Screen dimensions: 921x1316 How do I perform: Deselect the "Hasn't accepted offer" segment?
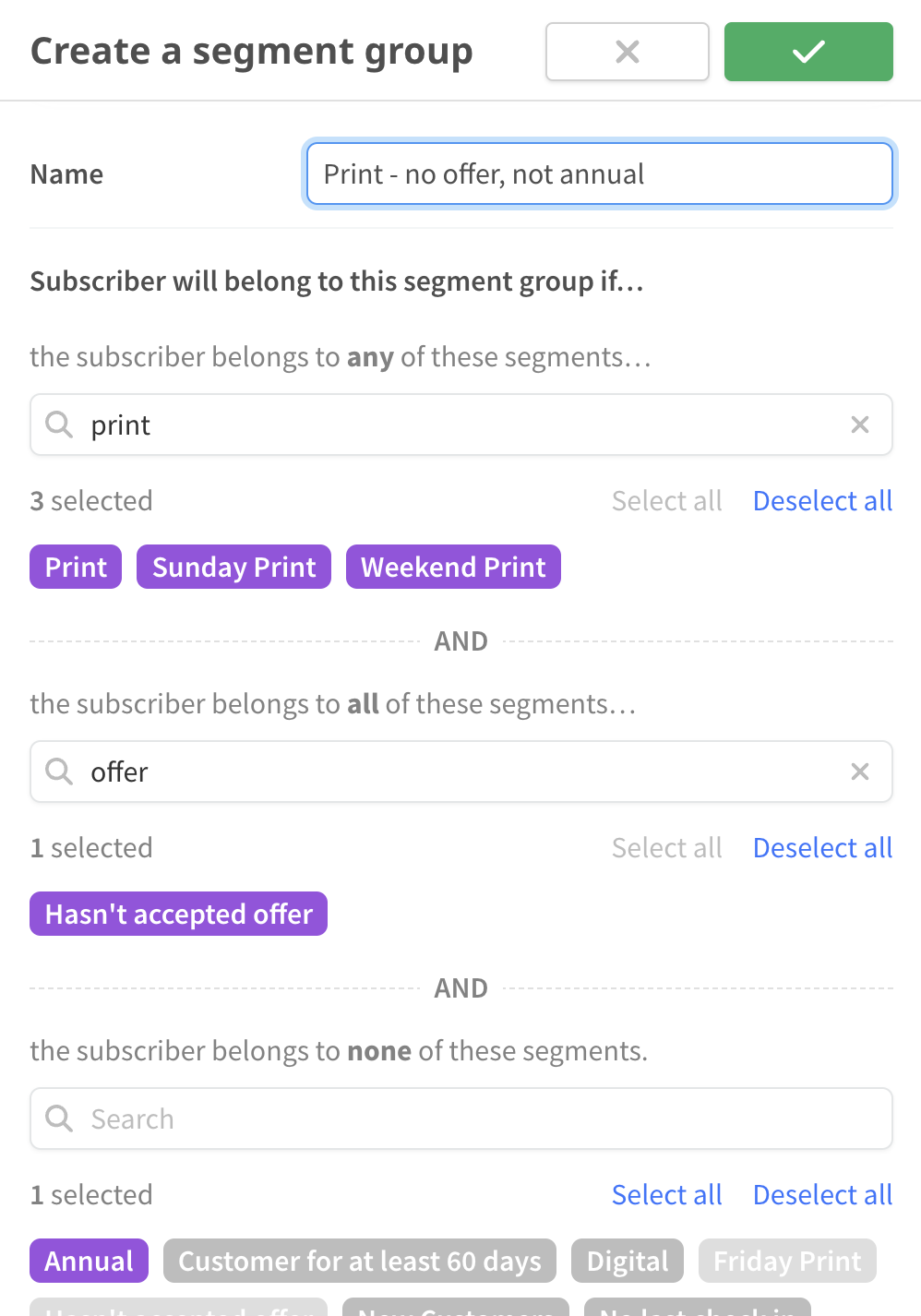[x=178, y=914]
